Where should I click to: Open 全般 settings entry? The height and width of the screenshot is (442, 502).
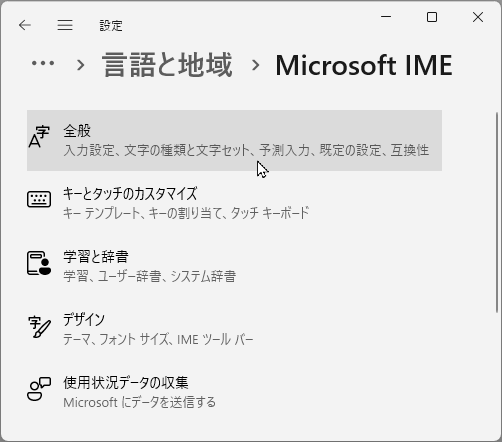(234, 140)
